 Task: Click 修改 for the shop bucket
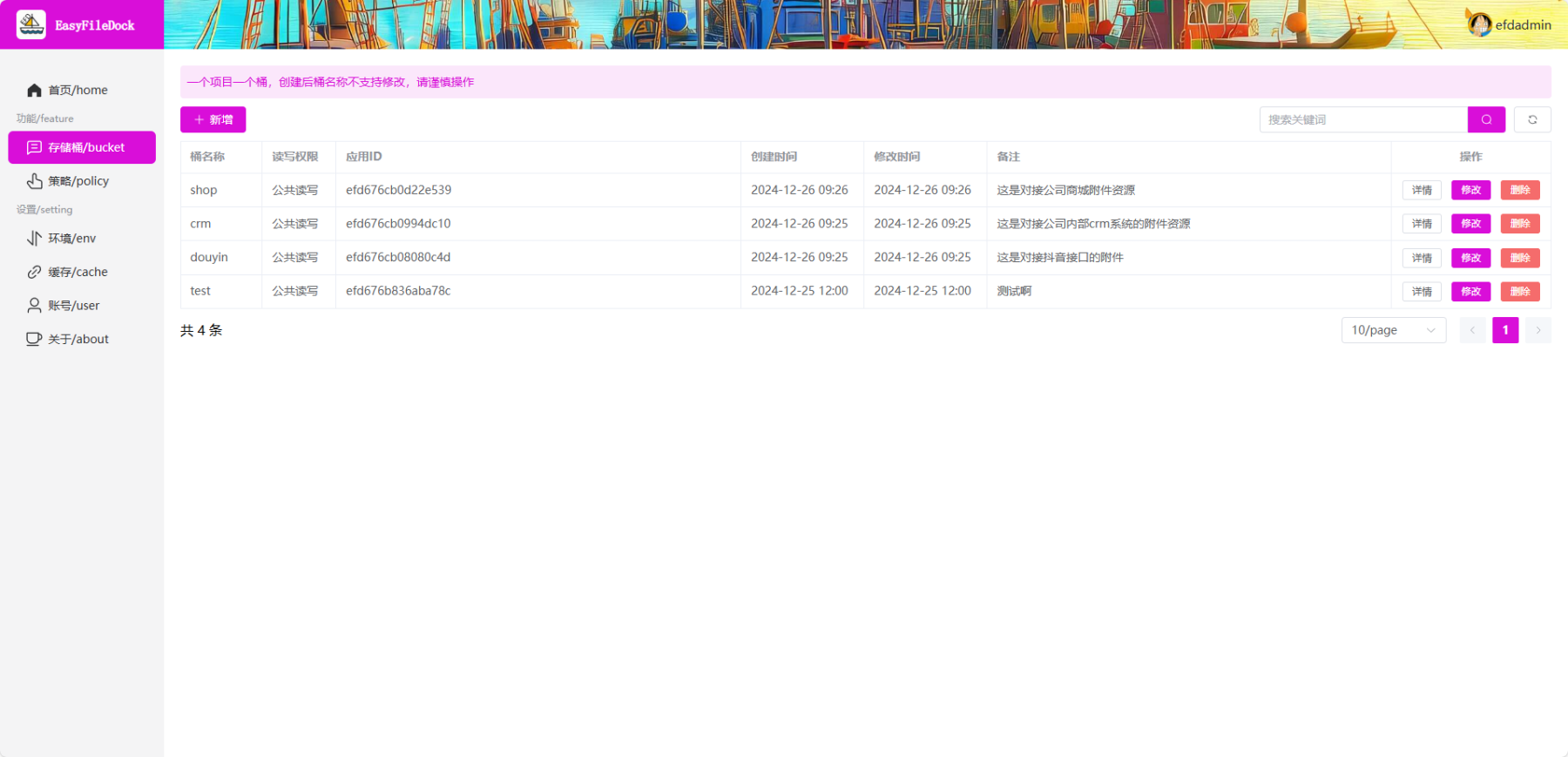pos(1470,190)
